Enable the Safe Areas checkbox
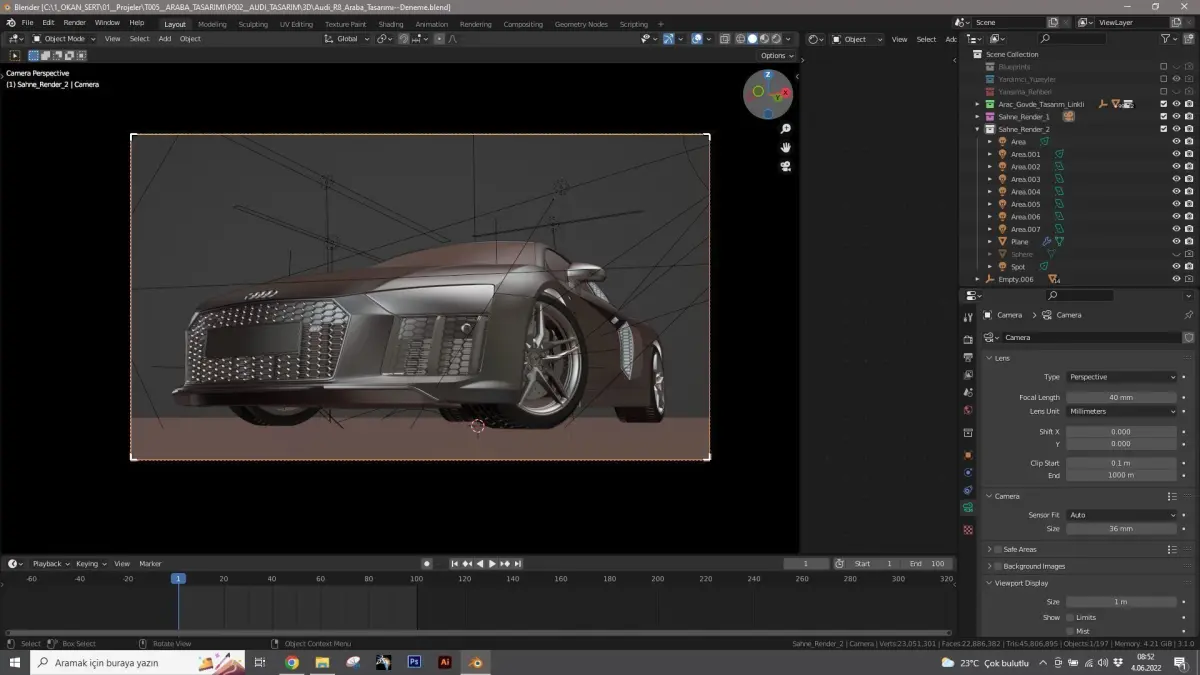Viewport: 1200px width, 675px height. [x=998, y=549]
